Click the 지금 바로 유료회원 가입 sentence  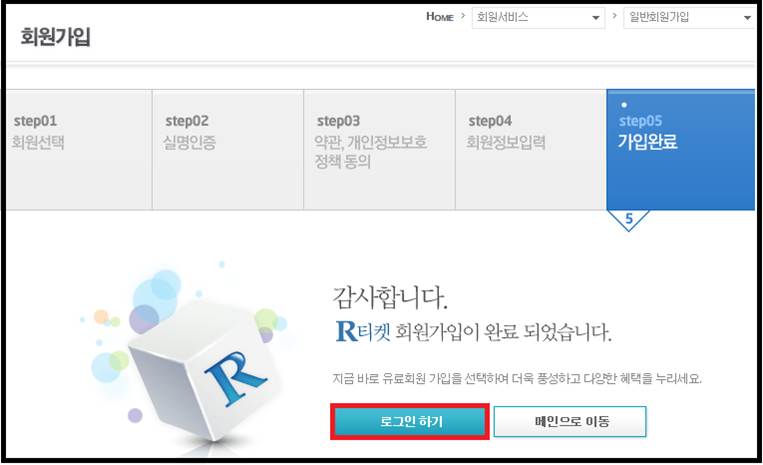(517, 378)
